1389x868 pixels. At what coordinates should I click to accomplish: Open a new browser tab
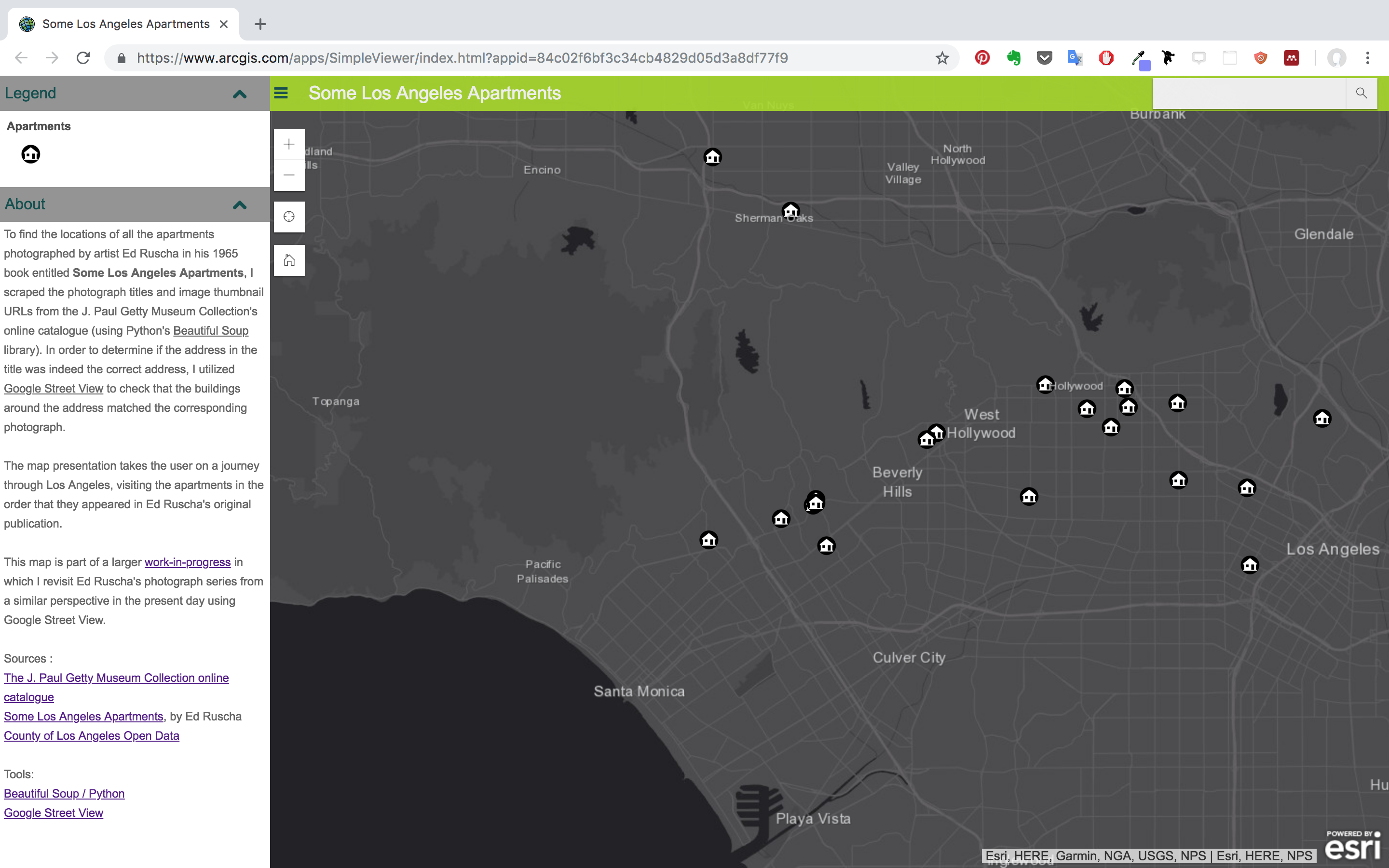(260, 24)
